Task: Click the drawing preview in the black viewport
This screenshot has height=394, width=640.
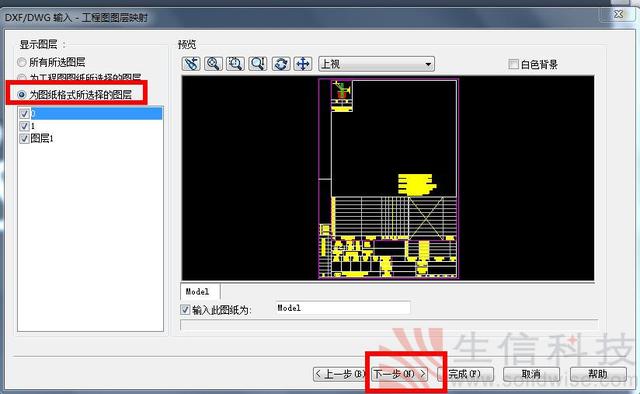Action: (388, 178)
